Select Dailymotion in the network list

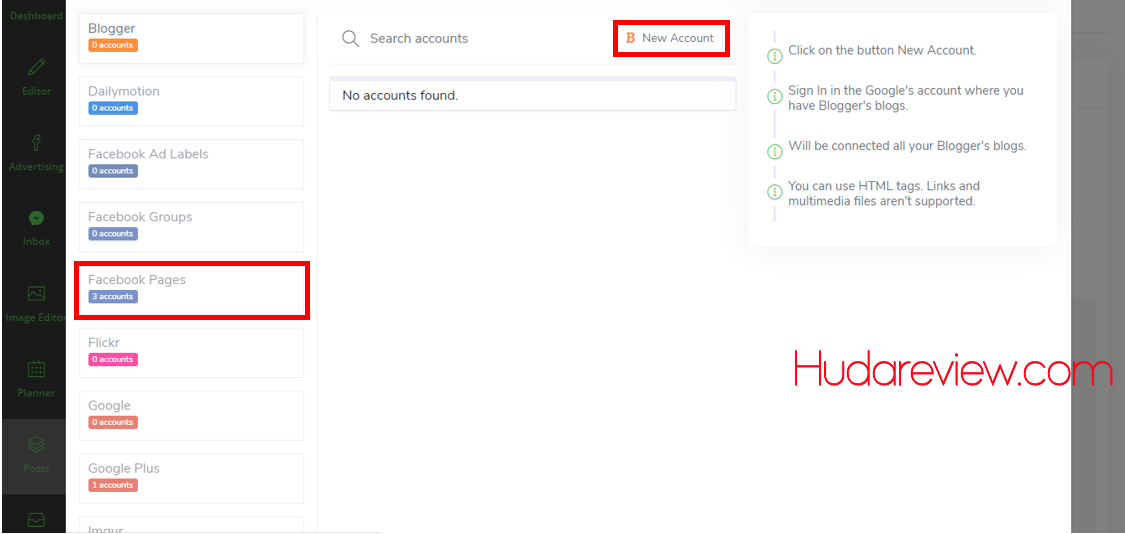[191, 100]
